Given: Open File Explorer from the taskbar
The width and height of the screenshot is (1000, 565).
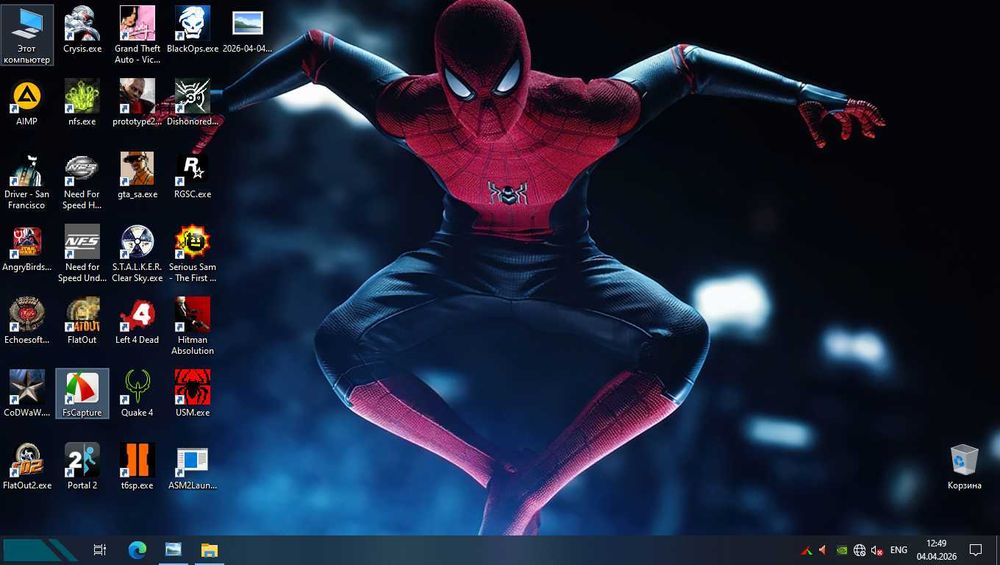Looking at the screenshot, I should 209,550.
